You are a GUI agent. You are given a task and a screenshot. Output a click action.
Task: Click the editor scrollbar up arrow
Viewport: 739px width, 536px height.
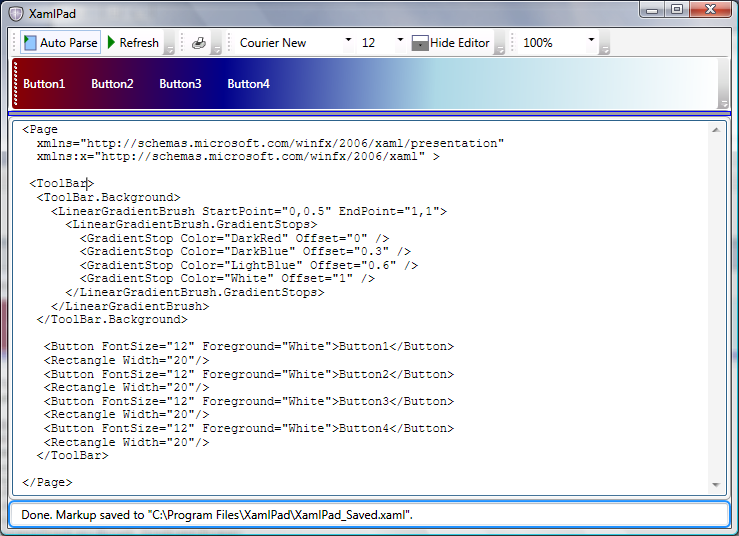(716, 130)
